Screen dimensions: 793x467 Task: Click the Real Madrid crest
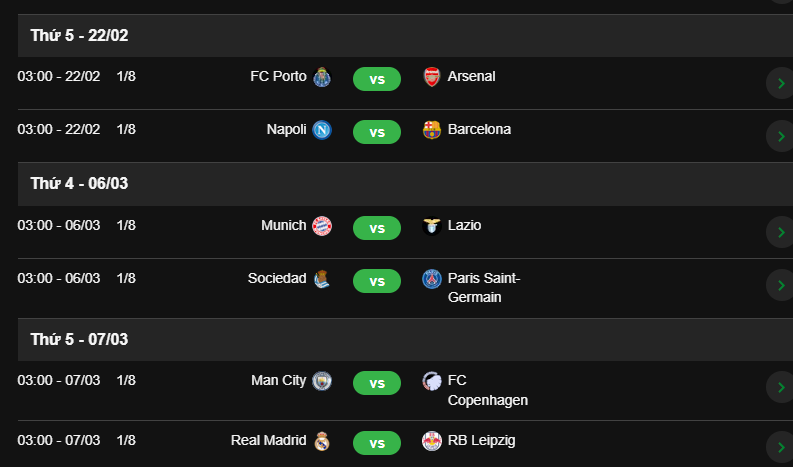(x=322, y=441)
